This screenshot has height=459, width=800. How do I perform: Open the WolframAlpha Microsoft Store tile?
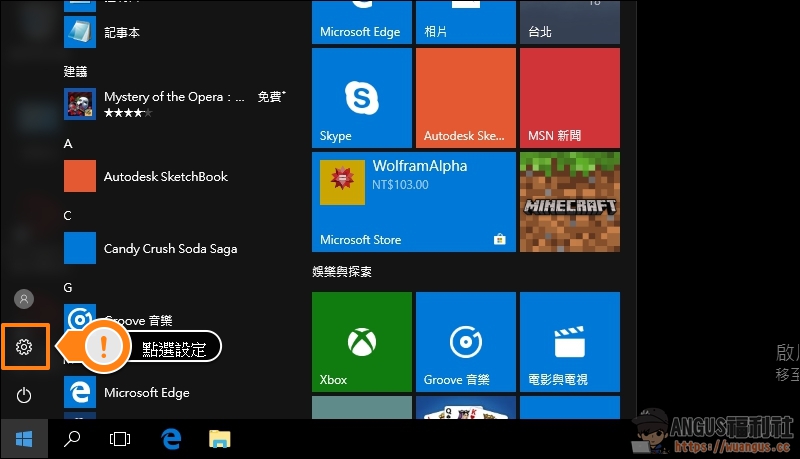click(413, 201)
